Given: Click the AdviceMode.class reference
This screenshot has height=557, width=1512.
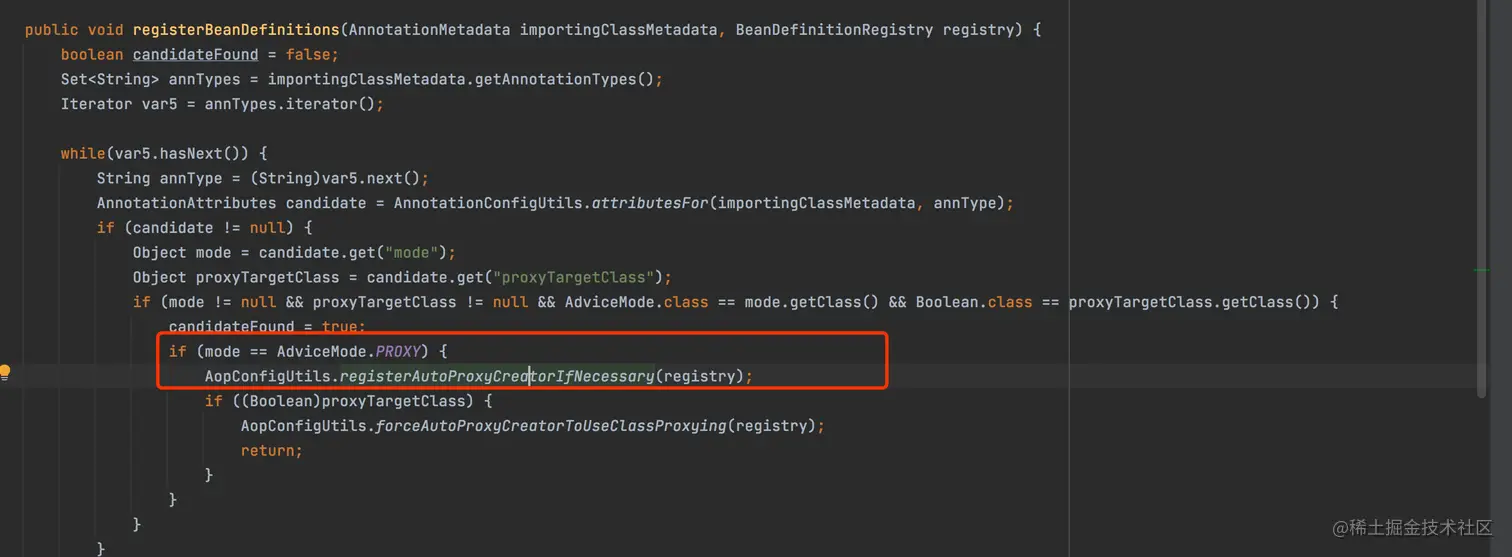Looking at the screenshot, I should pos(637,302).
